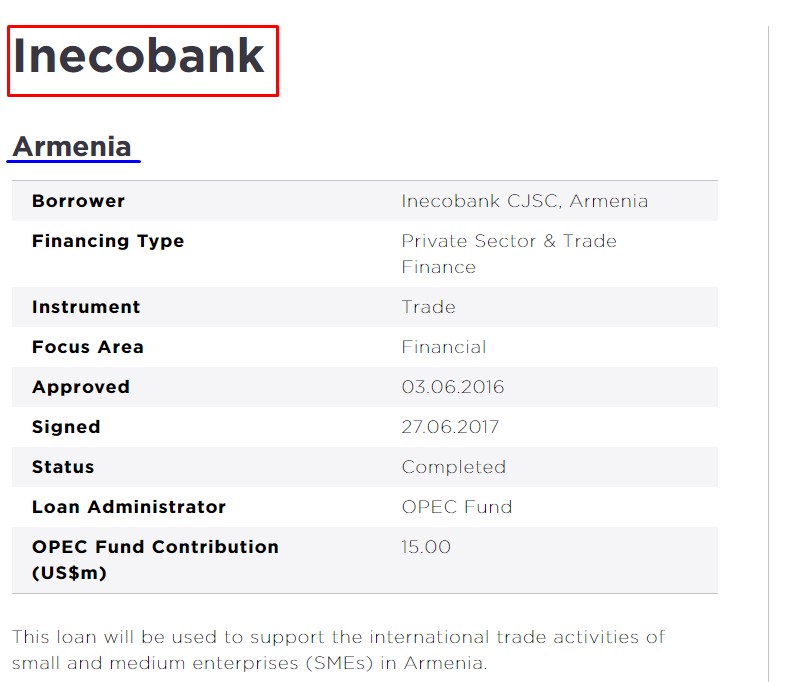Select the Status row label
This screenshot has width=787, height=682.
click(63, 467)
